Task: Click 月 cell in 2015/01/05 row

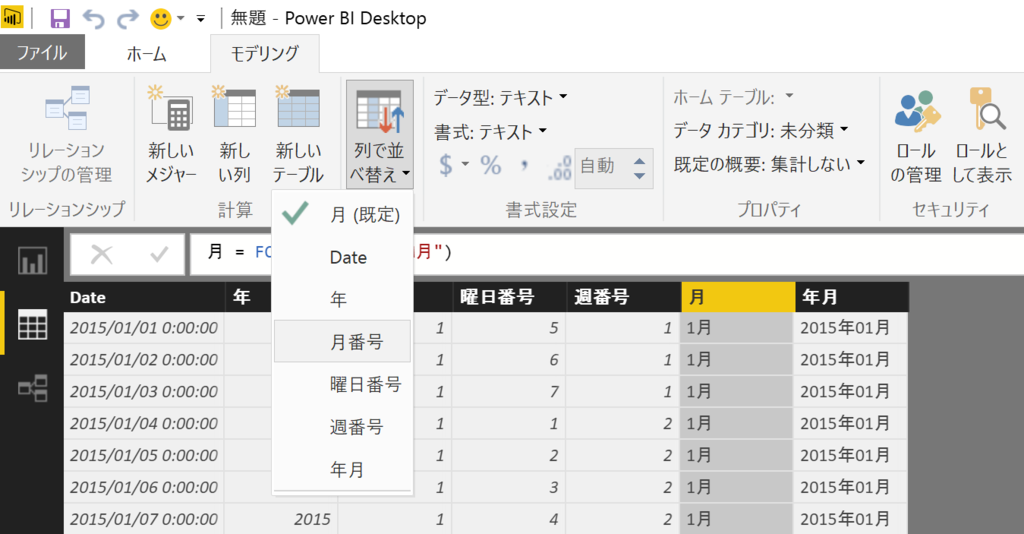Action: [x=737, y=456]
